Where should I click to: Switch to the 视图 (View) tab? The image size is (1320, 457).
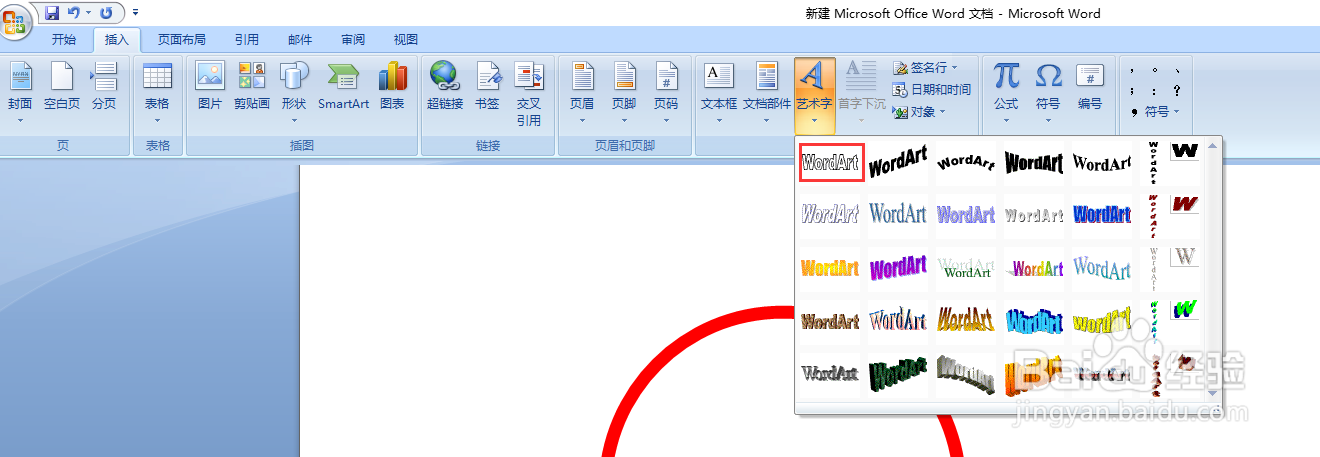[x=405, y=40]
